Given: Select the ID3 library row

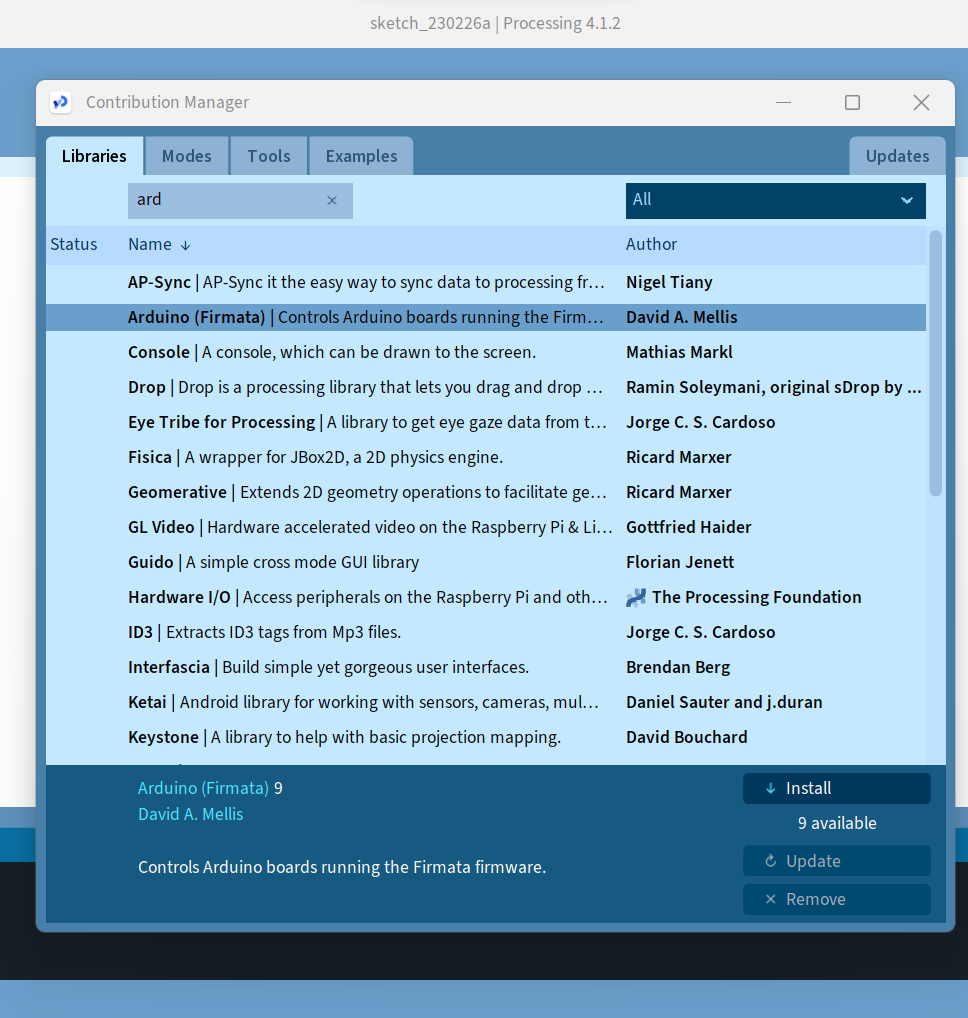Looking at the screenshot, I should pyautogui.click(x=486, y=633).
